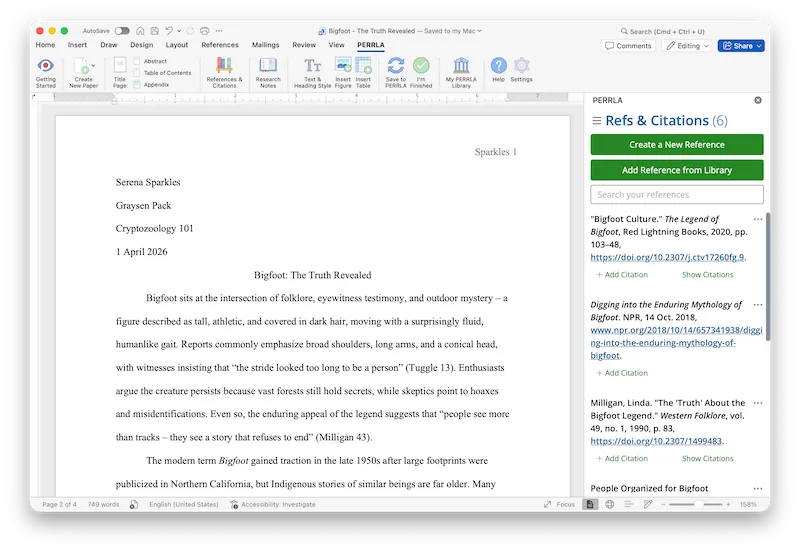Open References & Citations books icon
800x551 pixels.
224,65
